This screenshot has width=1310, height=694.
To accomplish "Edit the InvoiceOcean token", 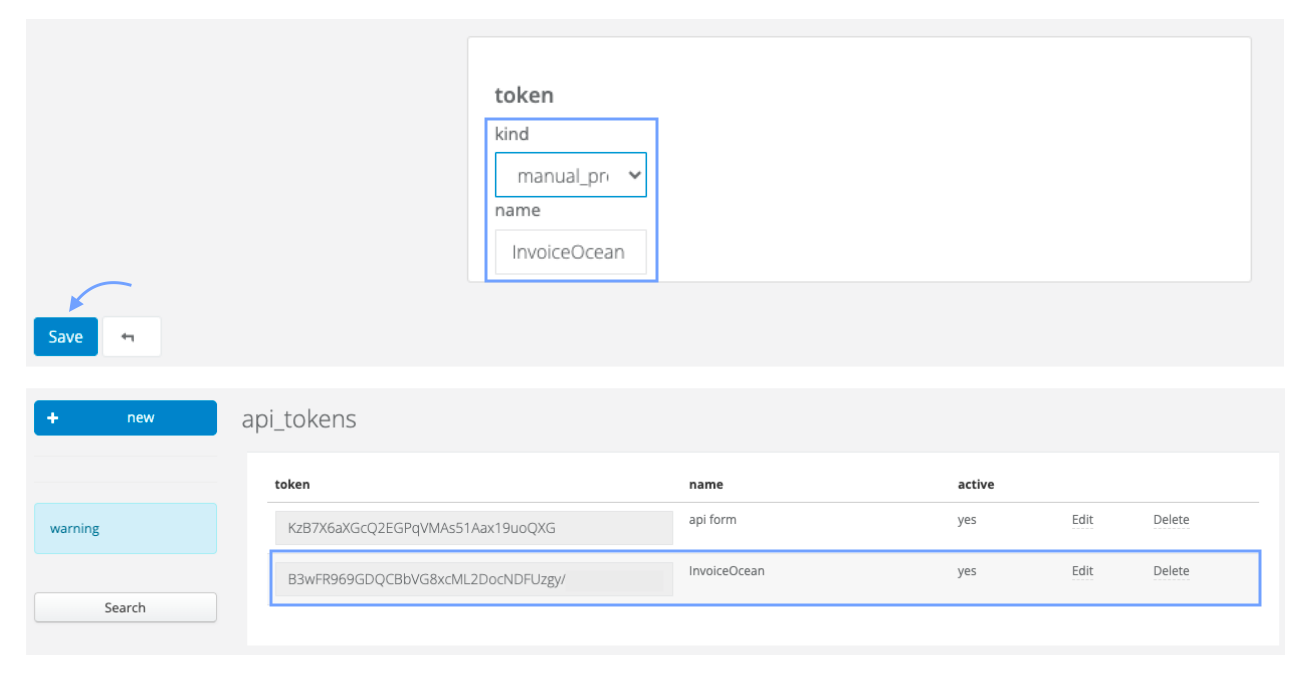I will tap(1082, 571).
